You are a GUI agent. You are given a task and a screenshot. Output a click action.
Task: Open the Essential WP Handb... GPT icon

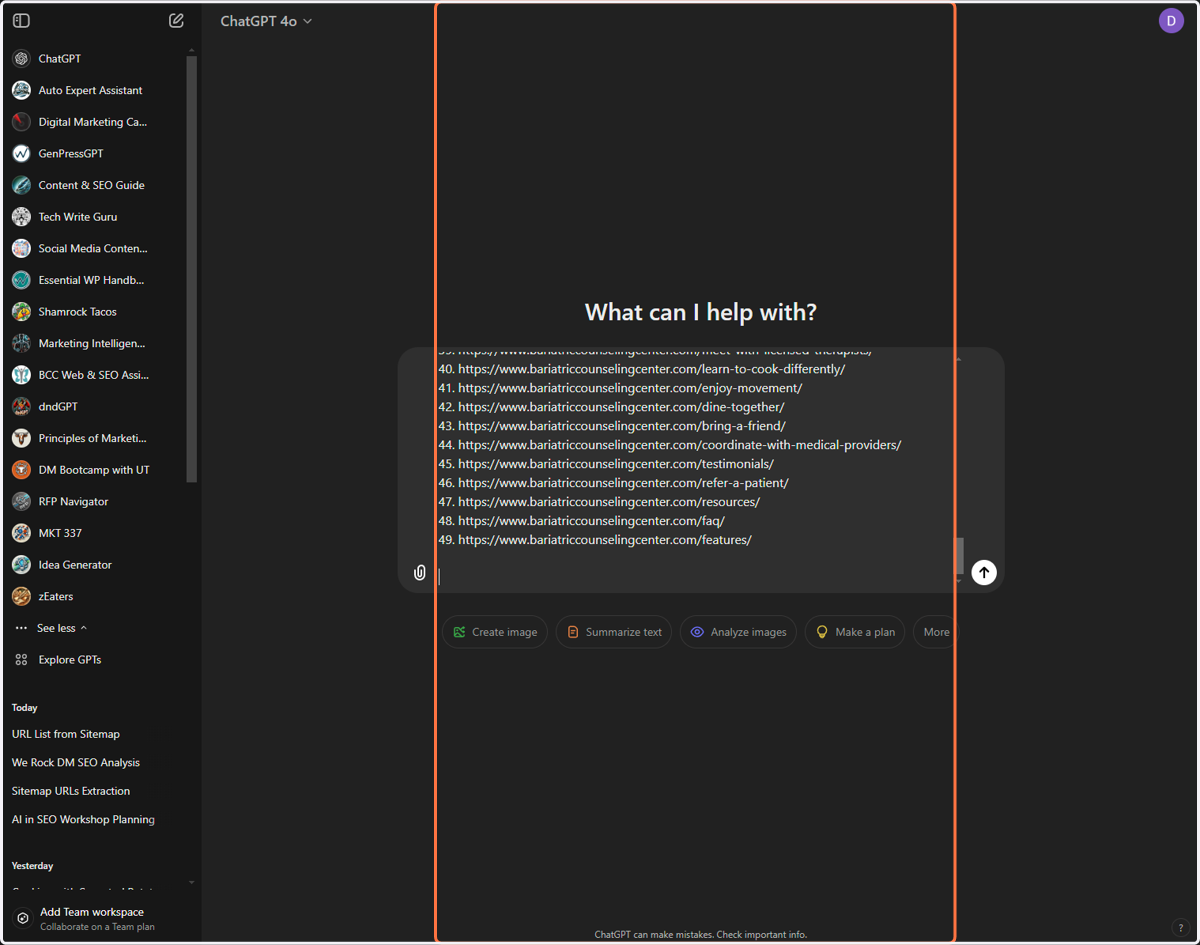21,280
